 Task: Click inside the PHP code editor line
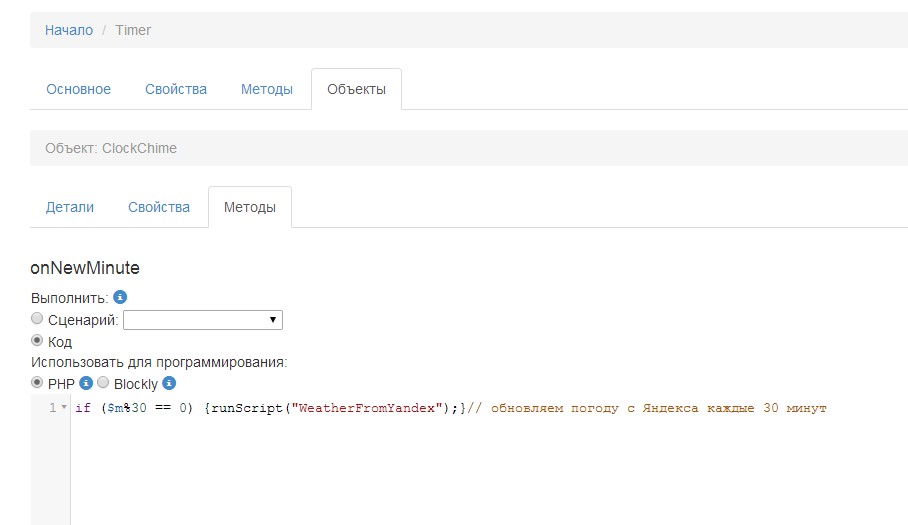coord(450,408)
